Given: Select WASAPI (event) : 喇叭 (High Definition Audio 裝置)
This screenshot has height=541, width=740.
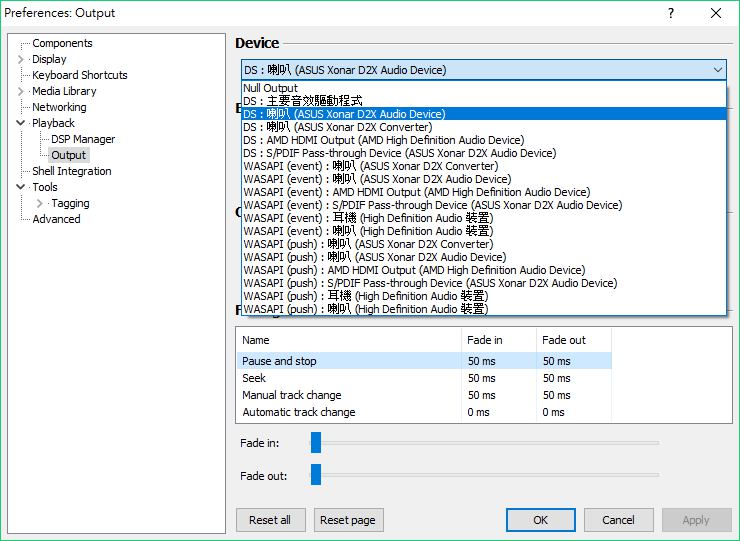Looking at the screenshot, I should point(484,231).
